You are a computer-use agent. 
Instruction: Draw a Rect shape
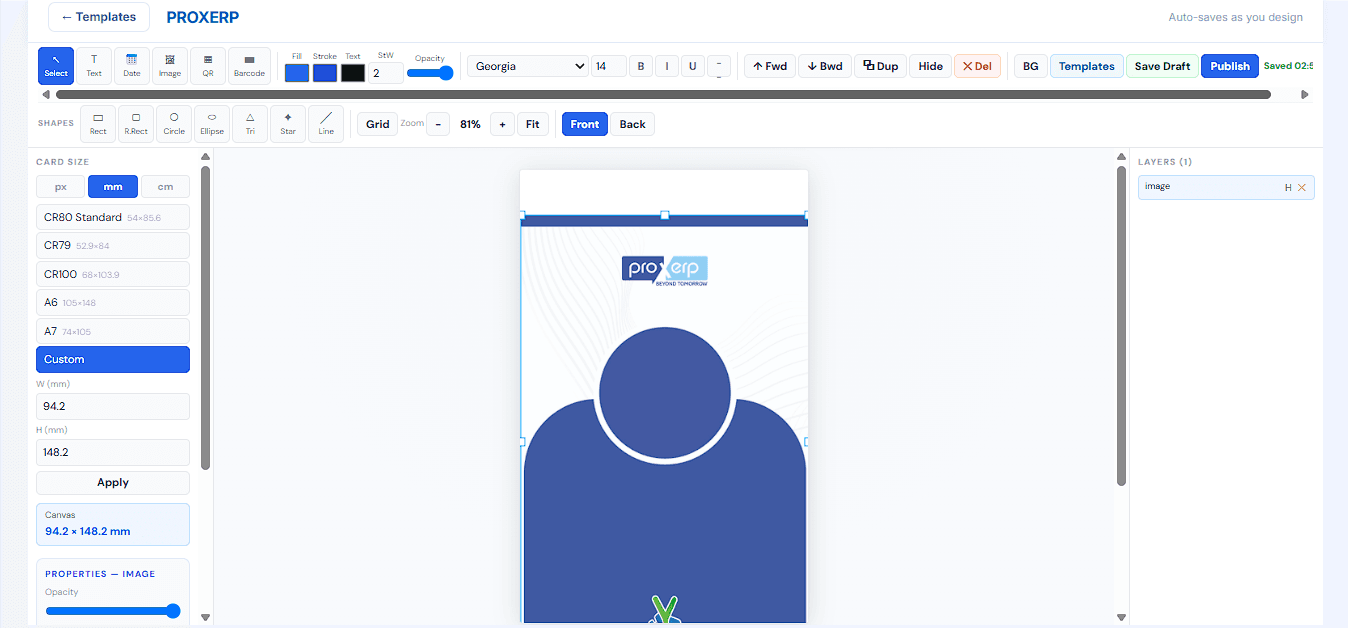[x=98, y=124]
